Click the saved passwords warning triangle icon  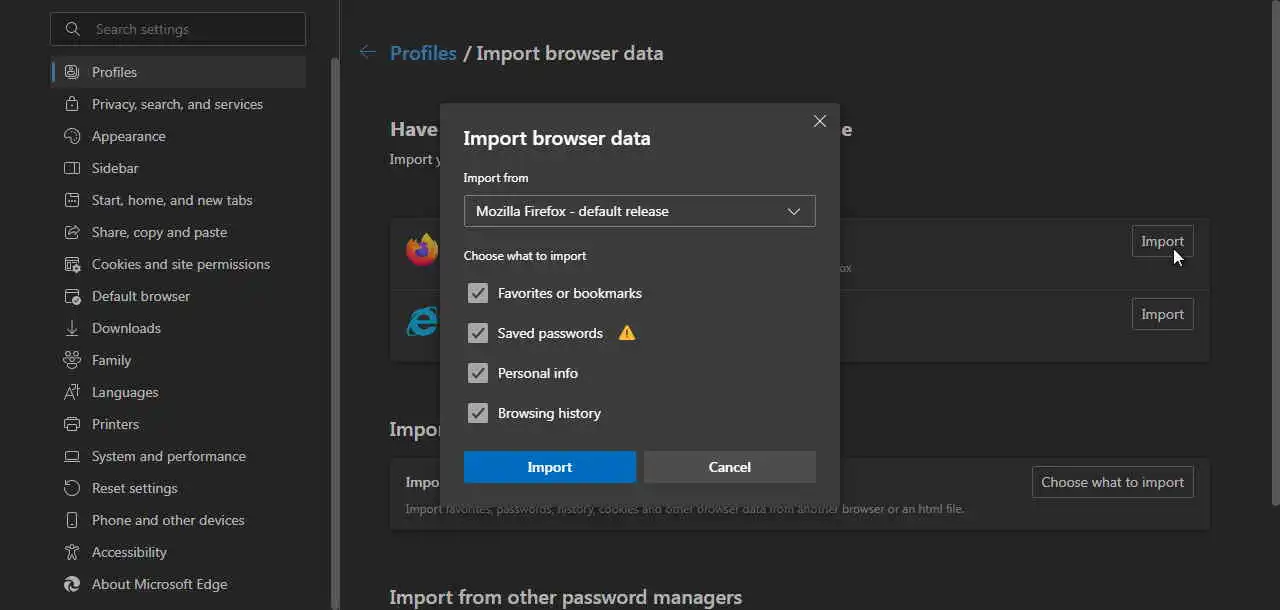coord(627,333)
